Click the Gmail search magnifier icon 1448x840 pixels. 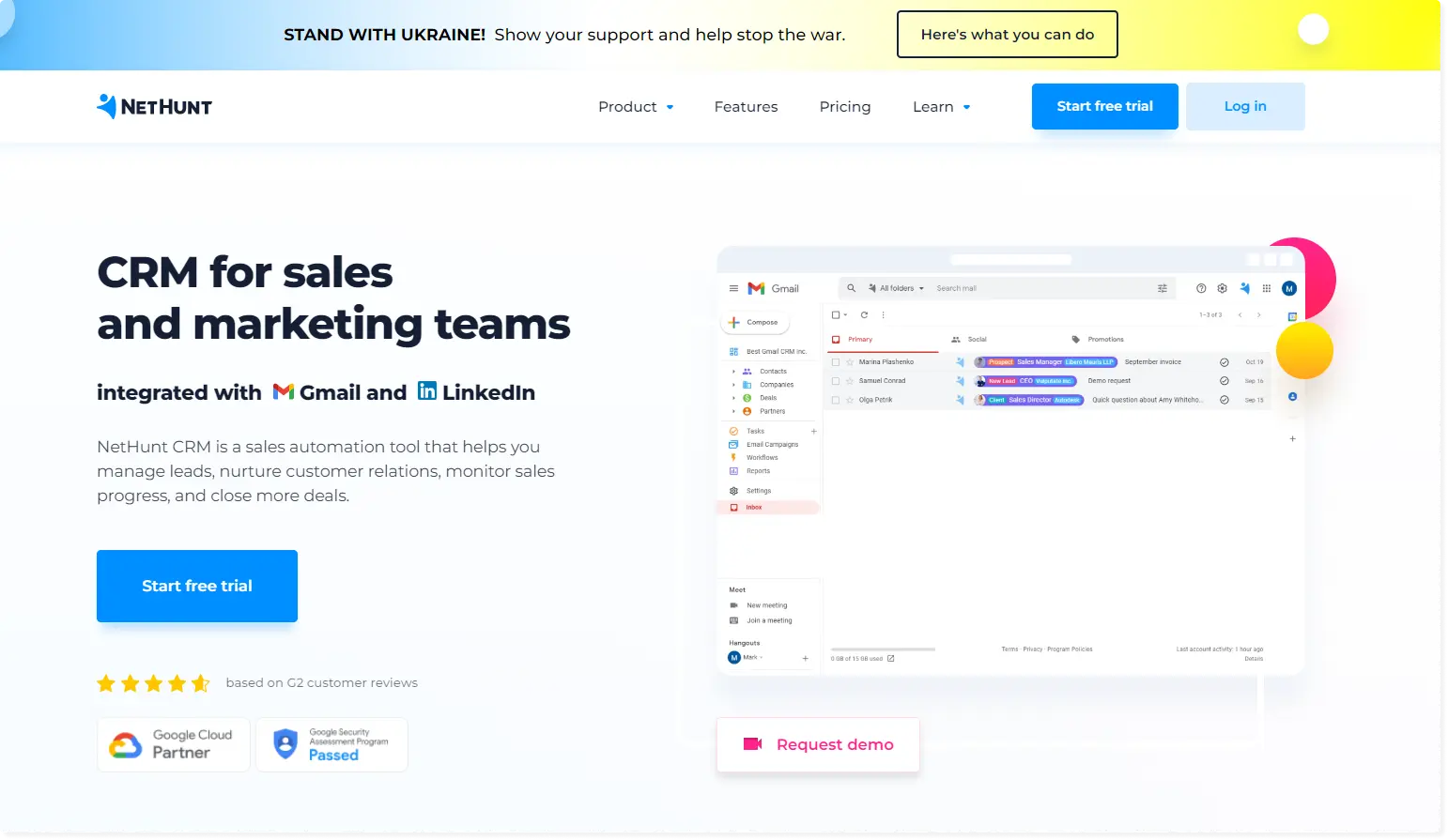(x=851, y=288)
